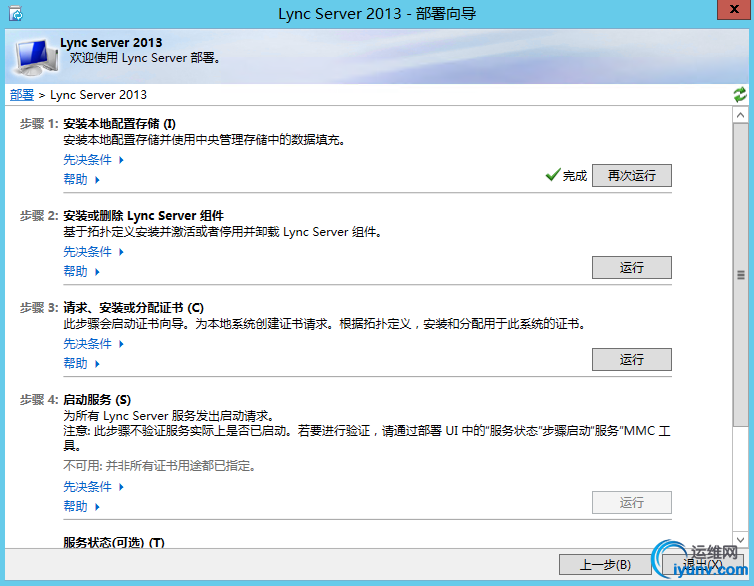
Task: Click 再次运行 for local configuration store
Action: coord(631,175)
